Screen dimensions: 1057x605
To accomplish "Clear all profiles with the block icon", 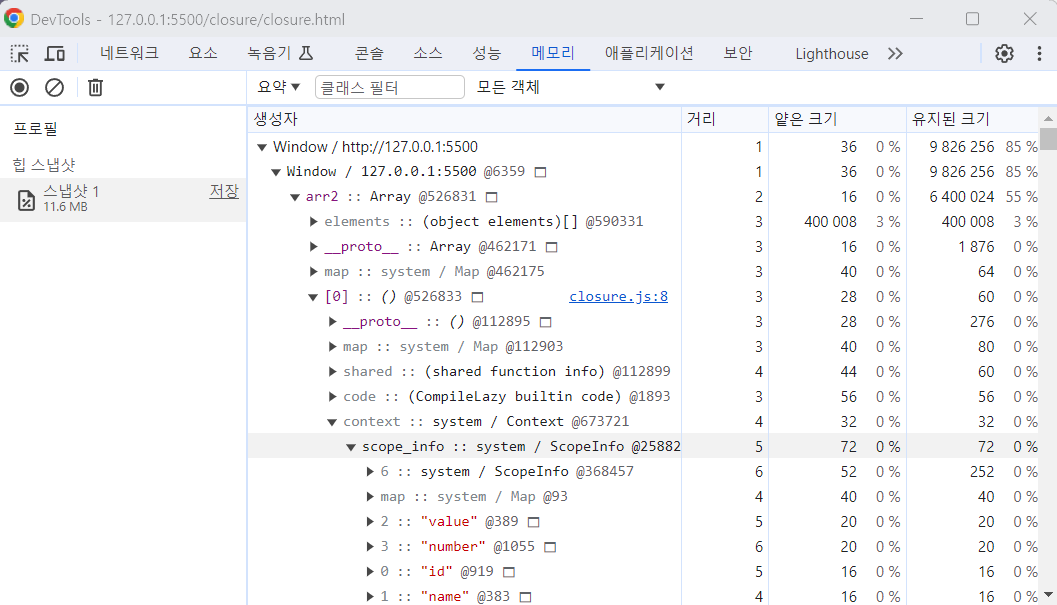I will [x=54, y=87].
